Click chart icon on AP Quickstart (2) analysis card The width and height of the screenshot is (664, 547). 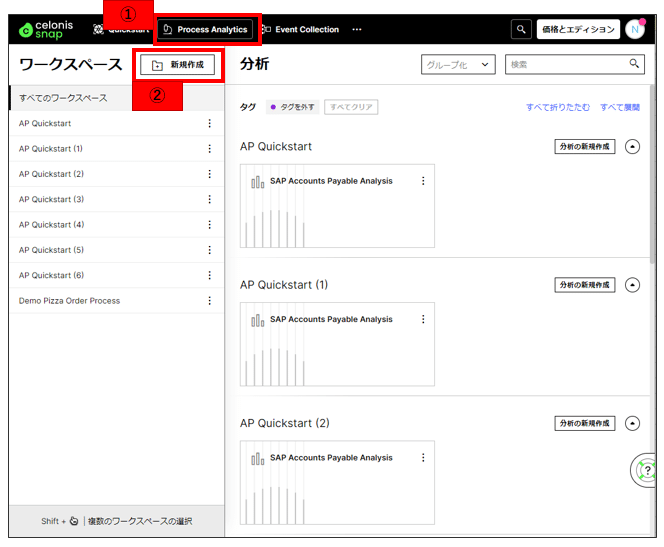pos(257,459)
